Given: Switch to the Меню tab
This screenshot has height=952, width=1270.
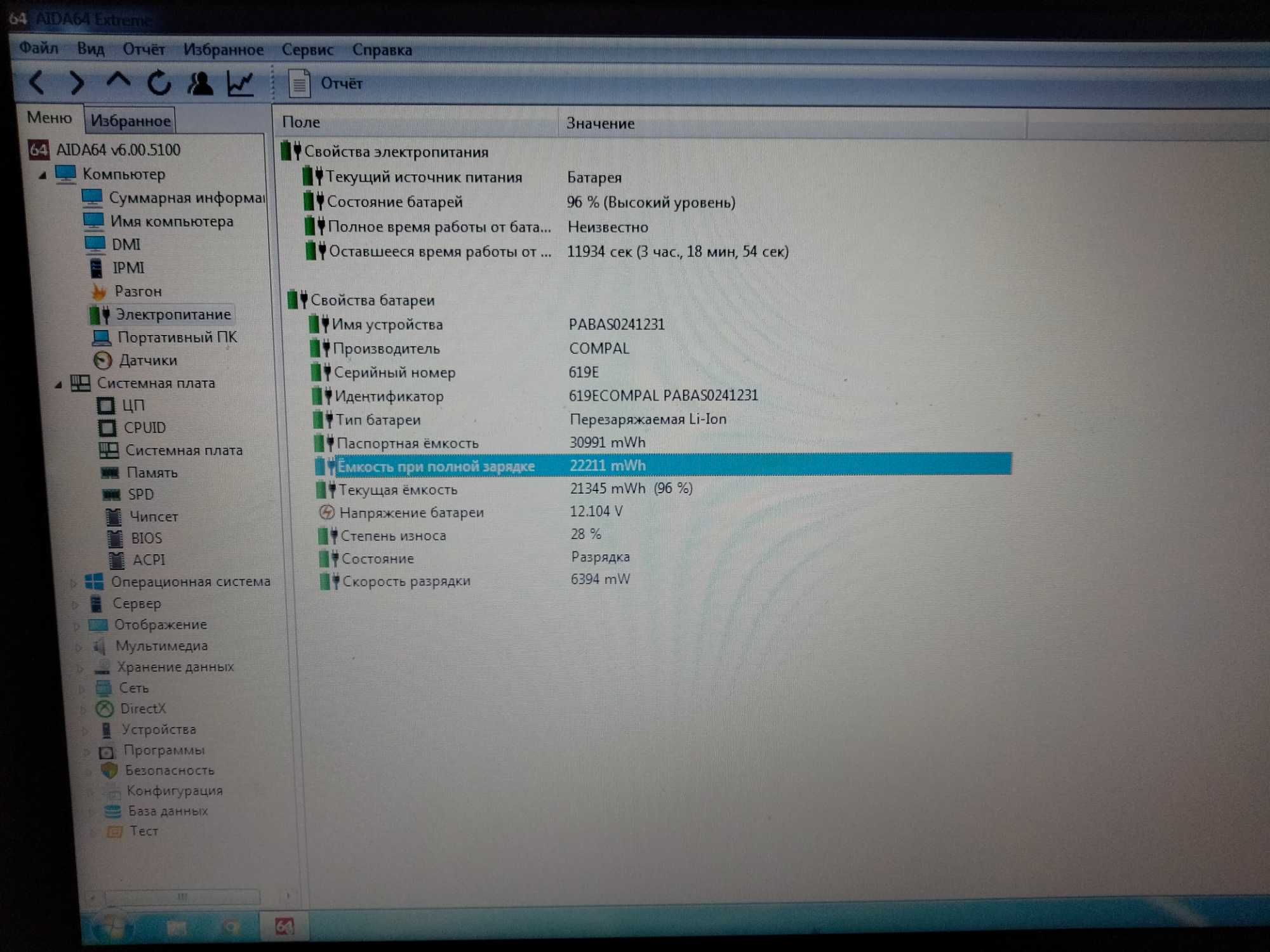Looking at the screenshot, I should click(49, 117).
